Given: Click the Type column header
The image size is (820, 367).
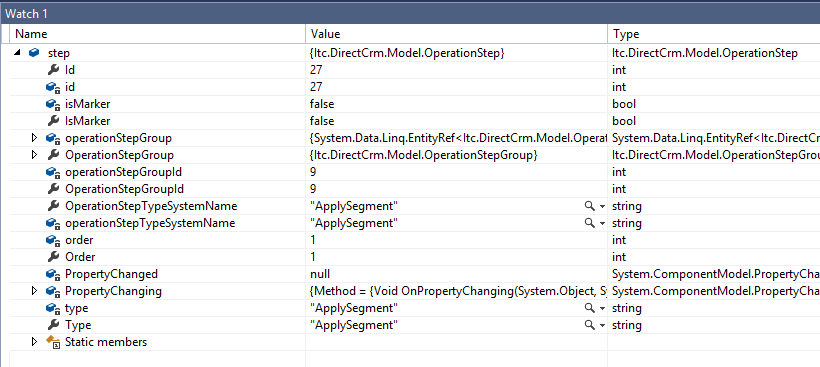Looking at the screenshot, I should coord(714,34).
